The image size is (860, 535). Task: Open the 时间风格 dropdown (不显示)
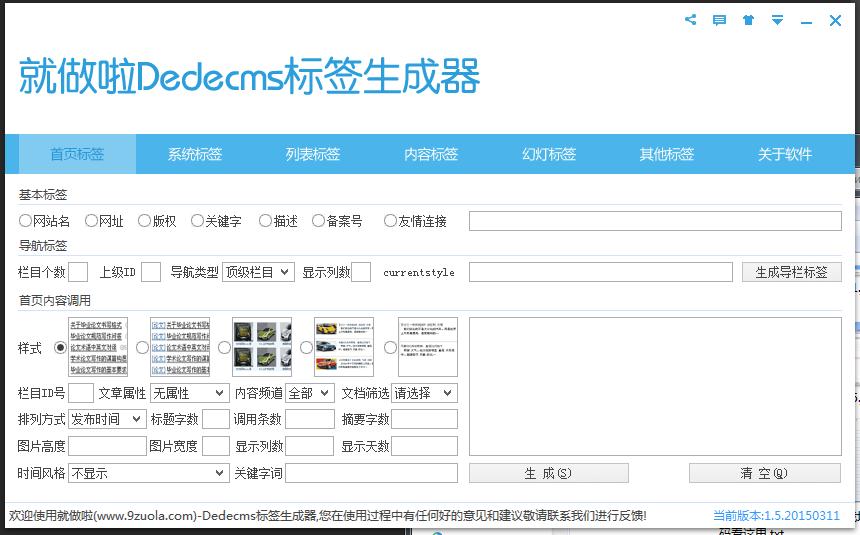(x=148, y=473)
